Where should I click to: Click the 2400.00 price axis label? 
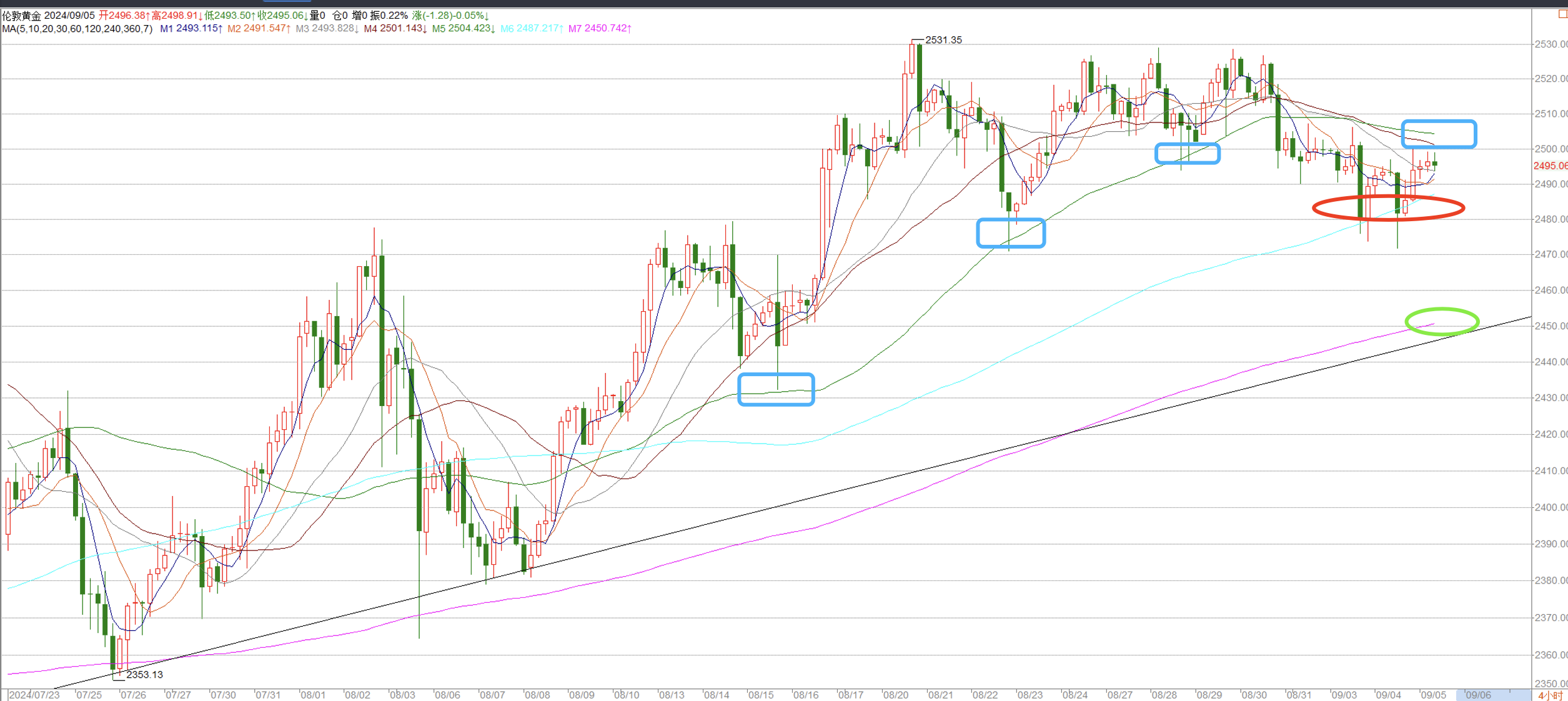(x=1551, y=507)
